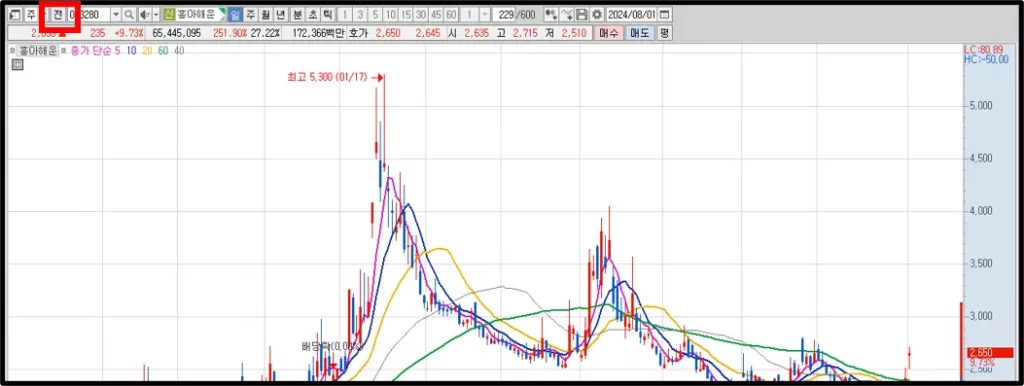Choose the 30 interval button

(x=421, y=14)
